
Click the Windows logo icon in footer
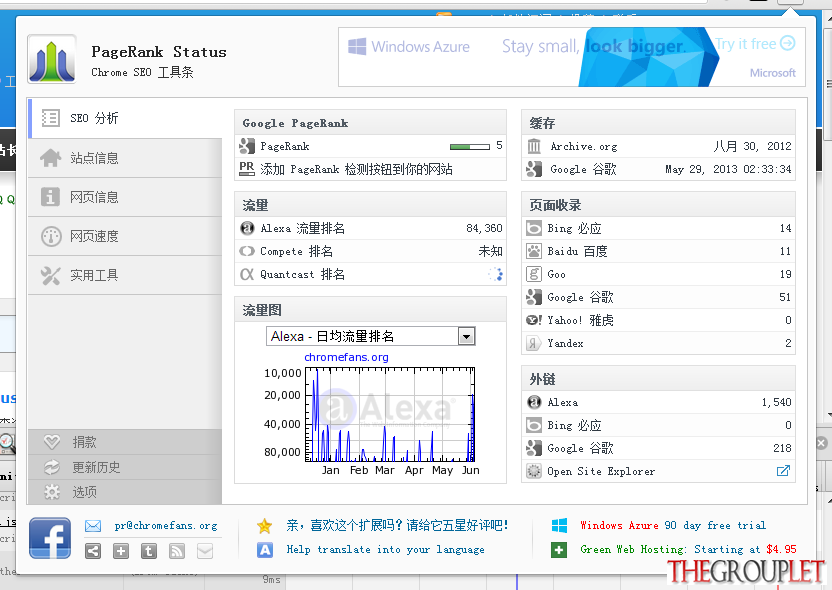click(x=559, y=525)
